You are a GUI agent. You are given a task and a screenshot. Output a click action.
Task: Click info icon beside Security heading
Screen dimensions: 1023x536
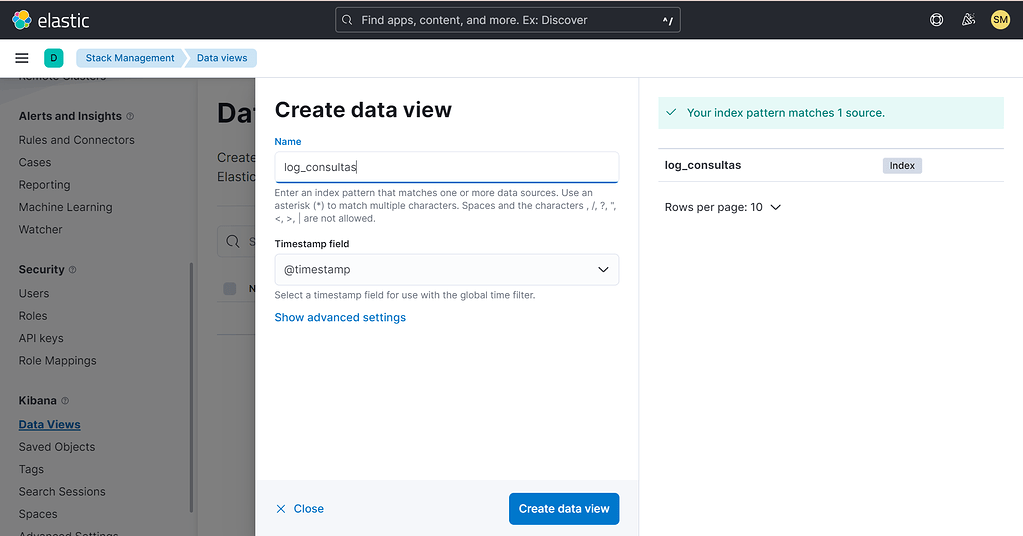tap(73, 270)
